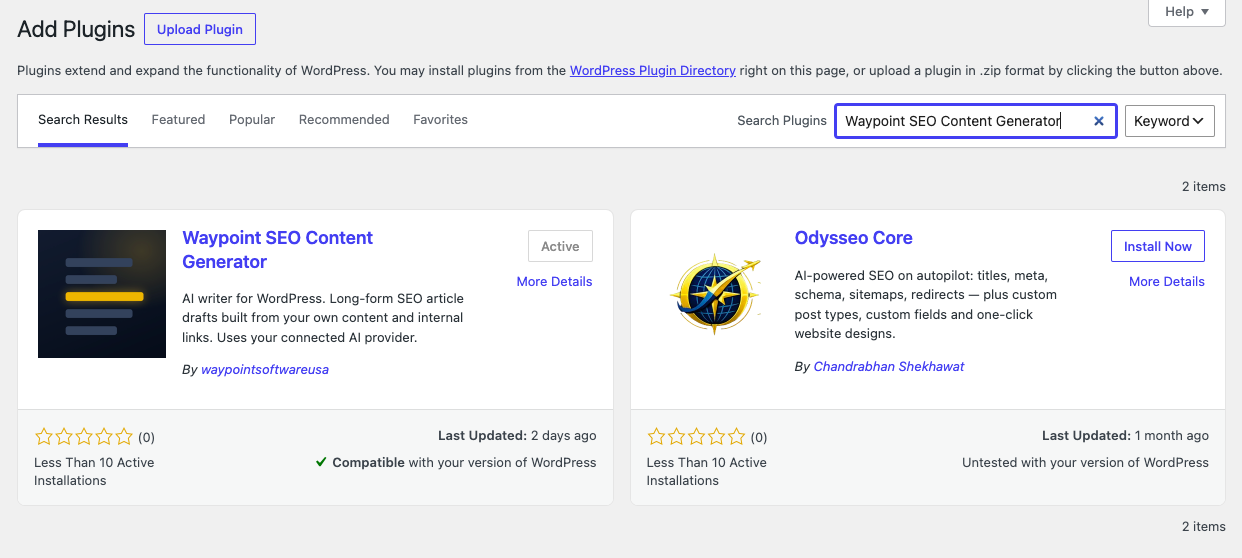Open the WordPress Plugin Directory link

coord(653,71)
